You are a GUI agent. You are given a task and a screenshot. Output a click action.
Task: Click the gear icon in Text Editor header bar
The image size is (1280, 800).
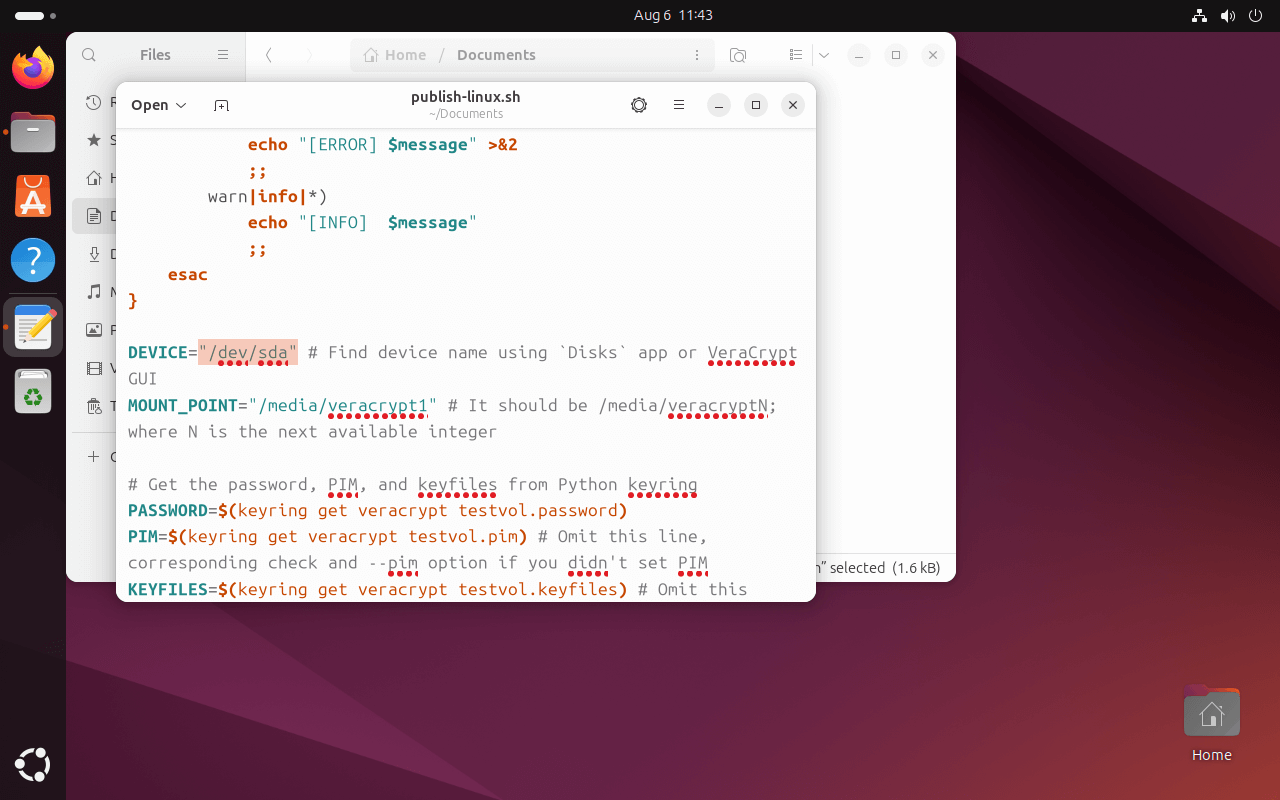638,105
